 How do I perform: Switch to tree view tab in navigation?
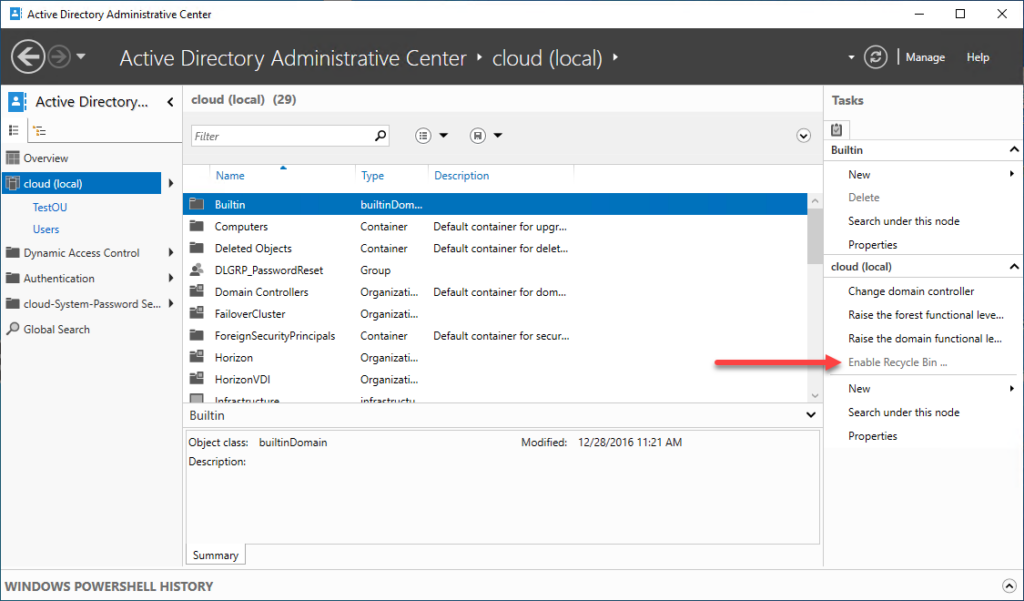[x=40, y=131]
